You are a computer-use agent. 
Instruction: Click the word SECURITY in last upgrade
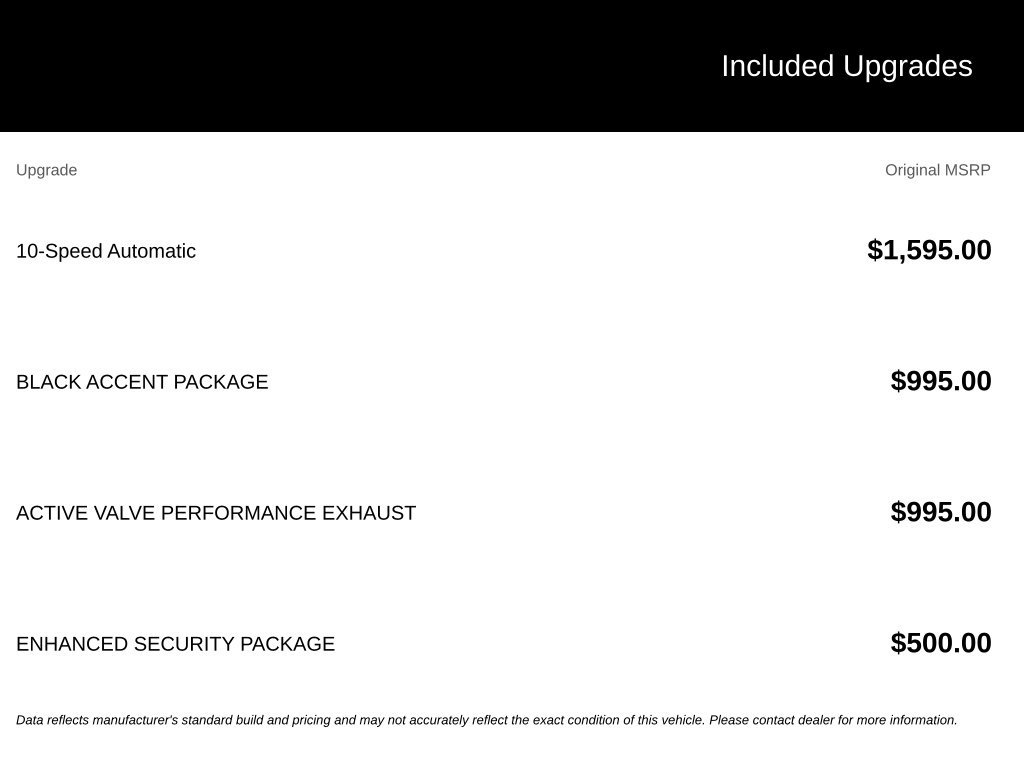[184, 644]
